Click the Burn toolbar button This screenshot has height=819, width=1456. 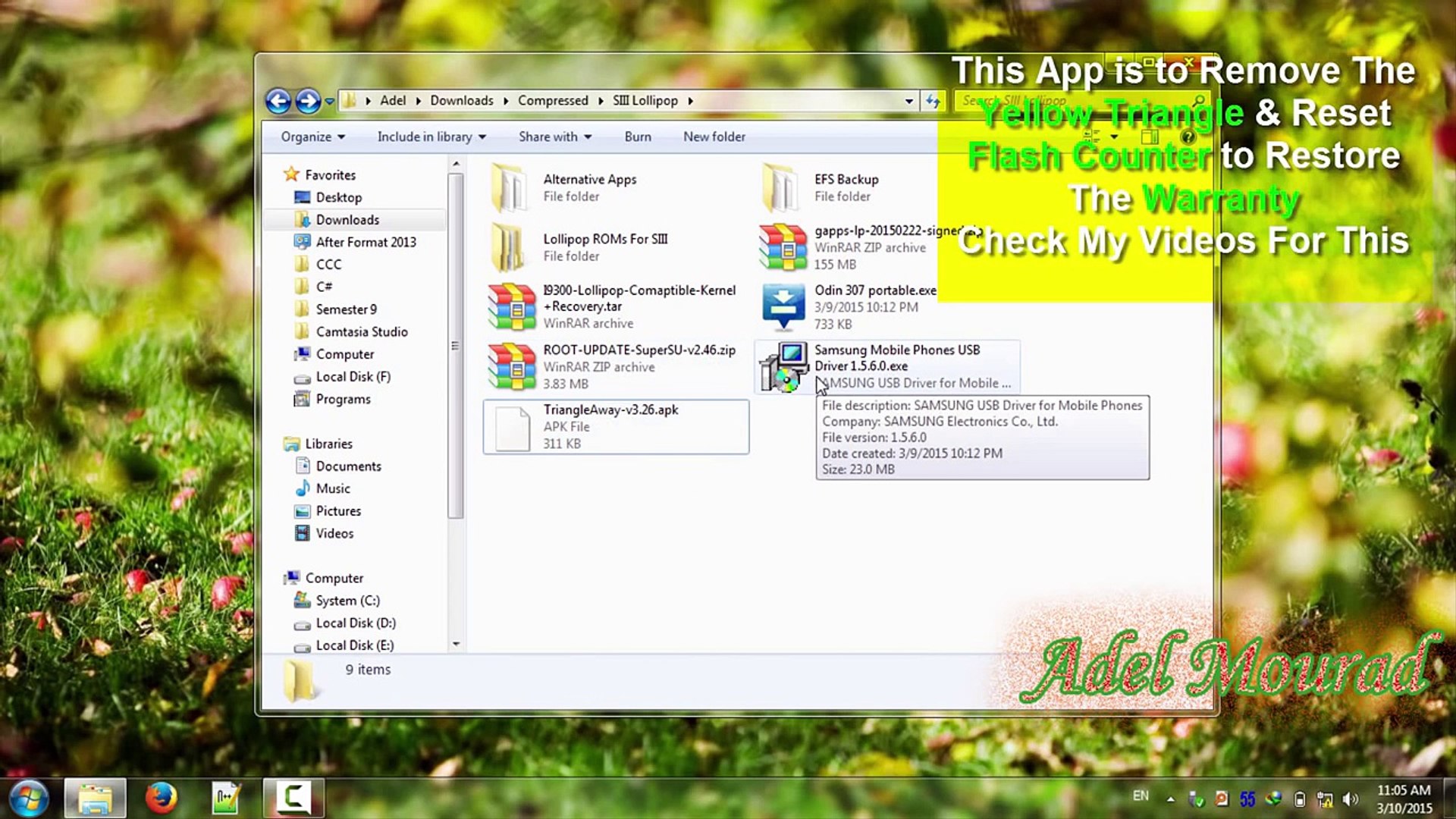637,137
